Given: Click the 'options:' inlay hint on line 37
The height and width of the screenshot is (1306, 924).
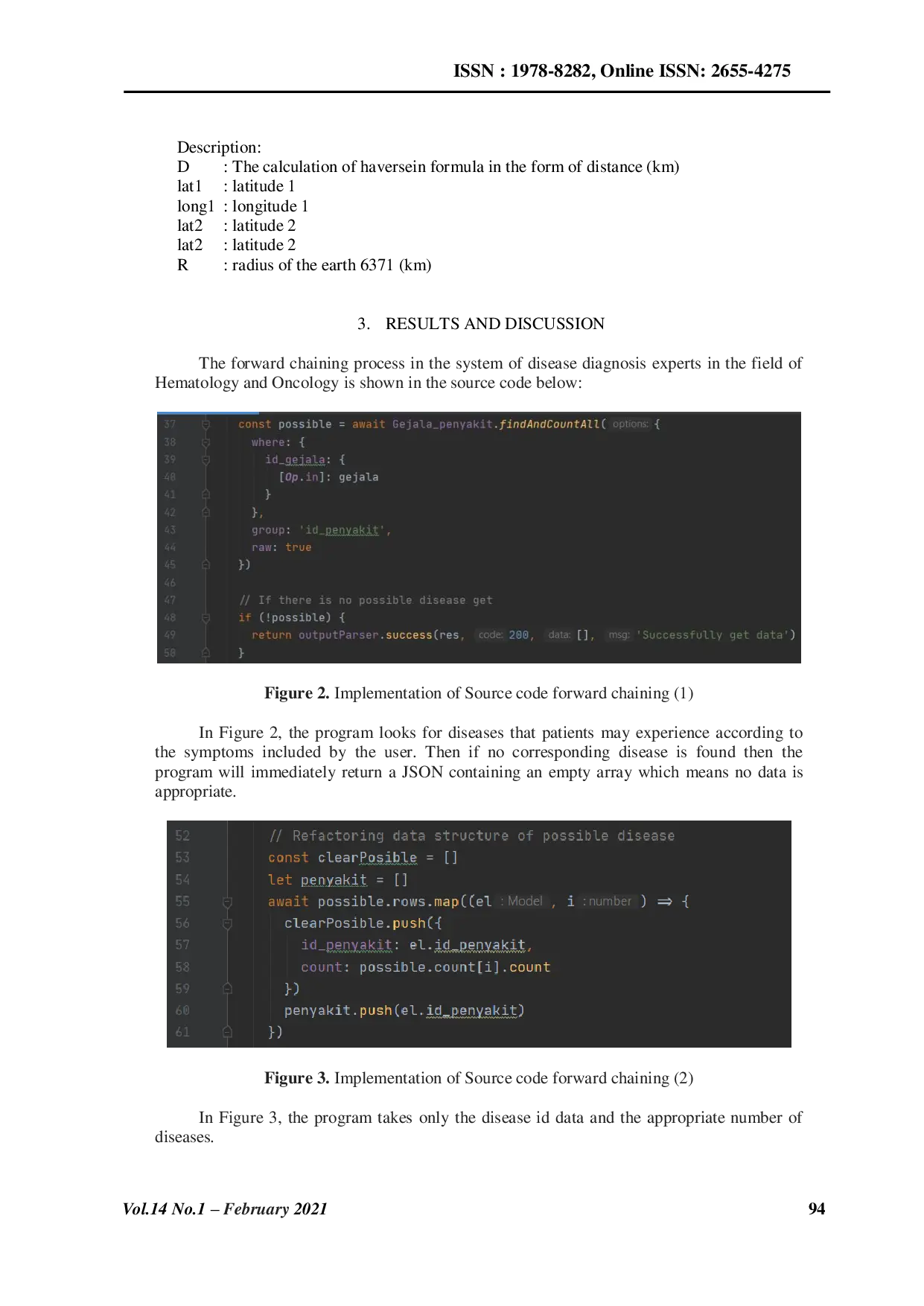Looking at the screenshot, I should (630, 424).
